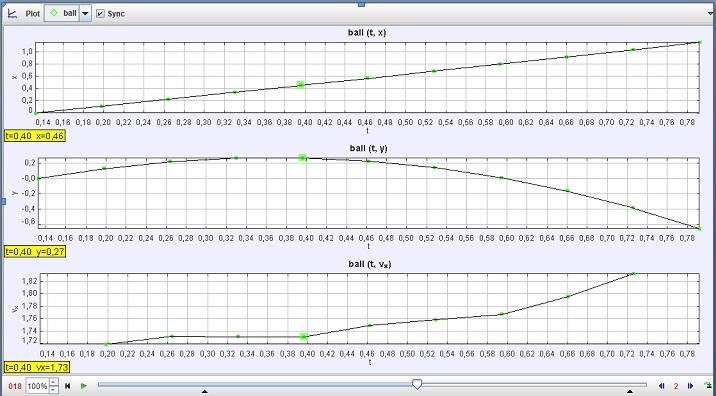
Task: Open the dropdown arrow at top-right corner
Action: coord(710,14)
